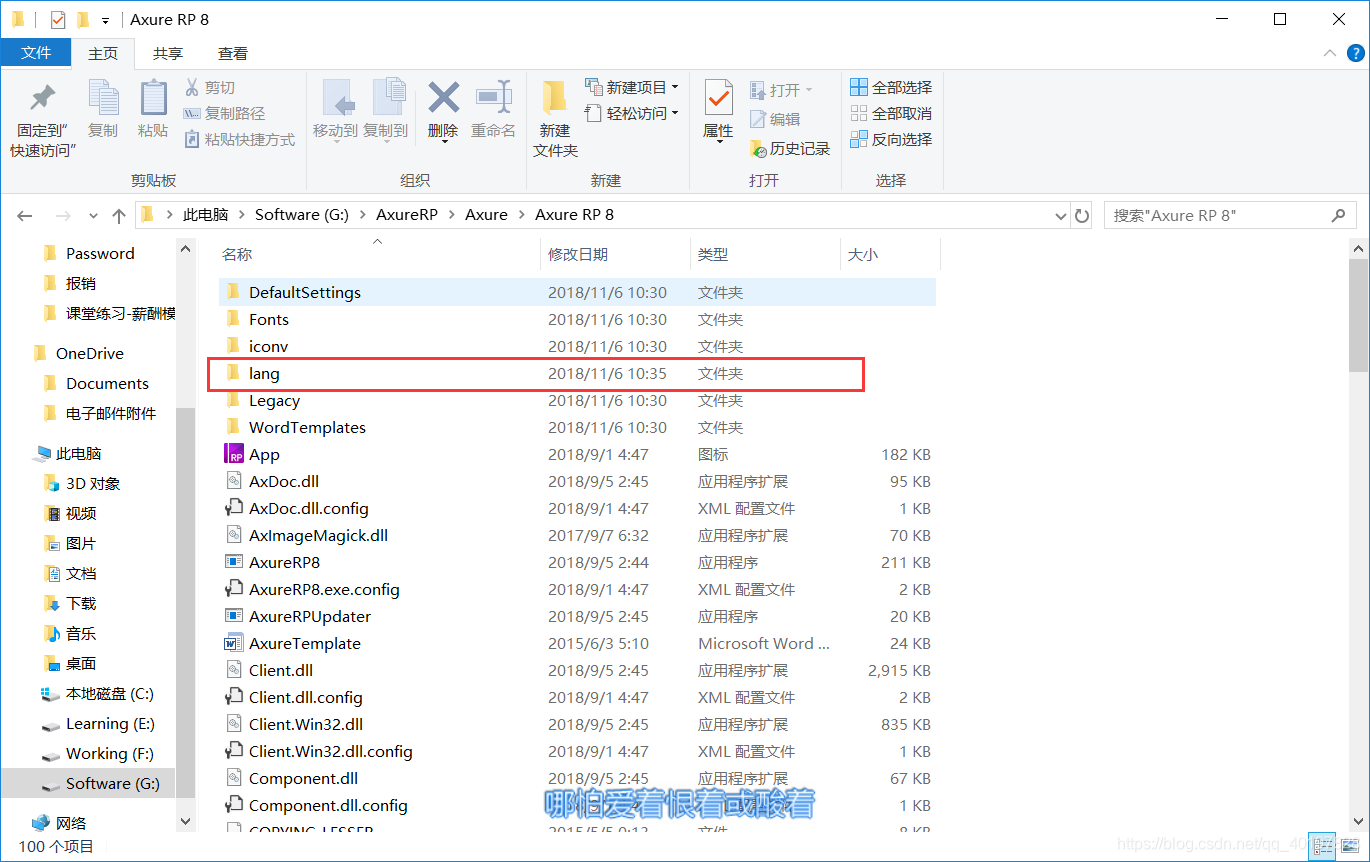Viewport: 1370px width, 862px height.
Task: Open the Easy access (轻松访问) dropdown
Action: [632, 114]
